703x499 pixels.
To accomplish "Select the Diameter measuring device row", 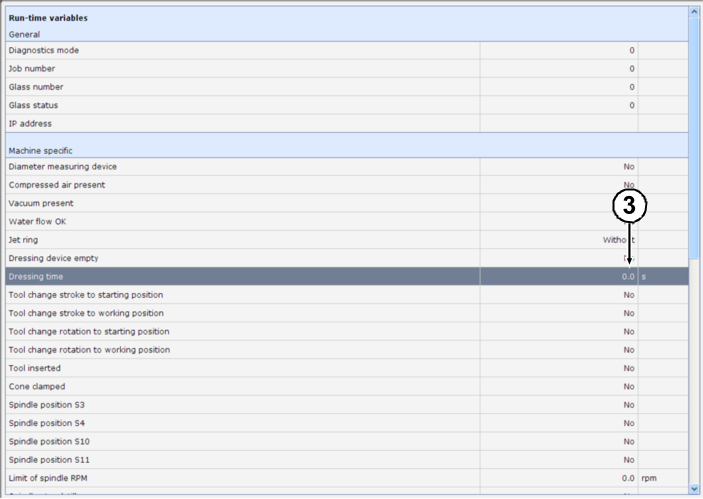I will coord(240,166).
